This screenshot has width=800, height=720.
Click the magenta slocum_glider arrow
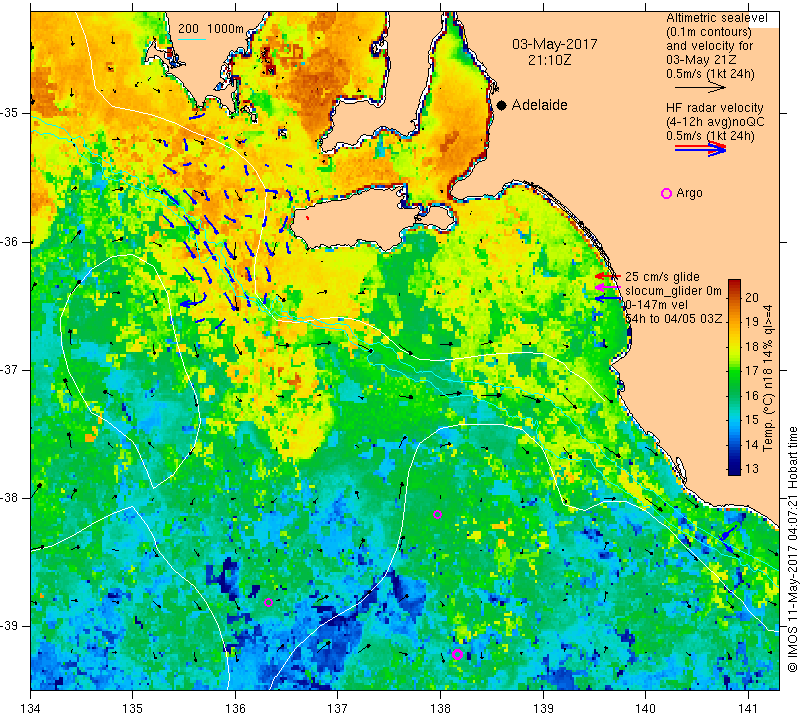click(x=608, y=288)
